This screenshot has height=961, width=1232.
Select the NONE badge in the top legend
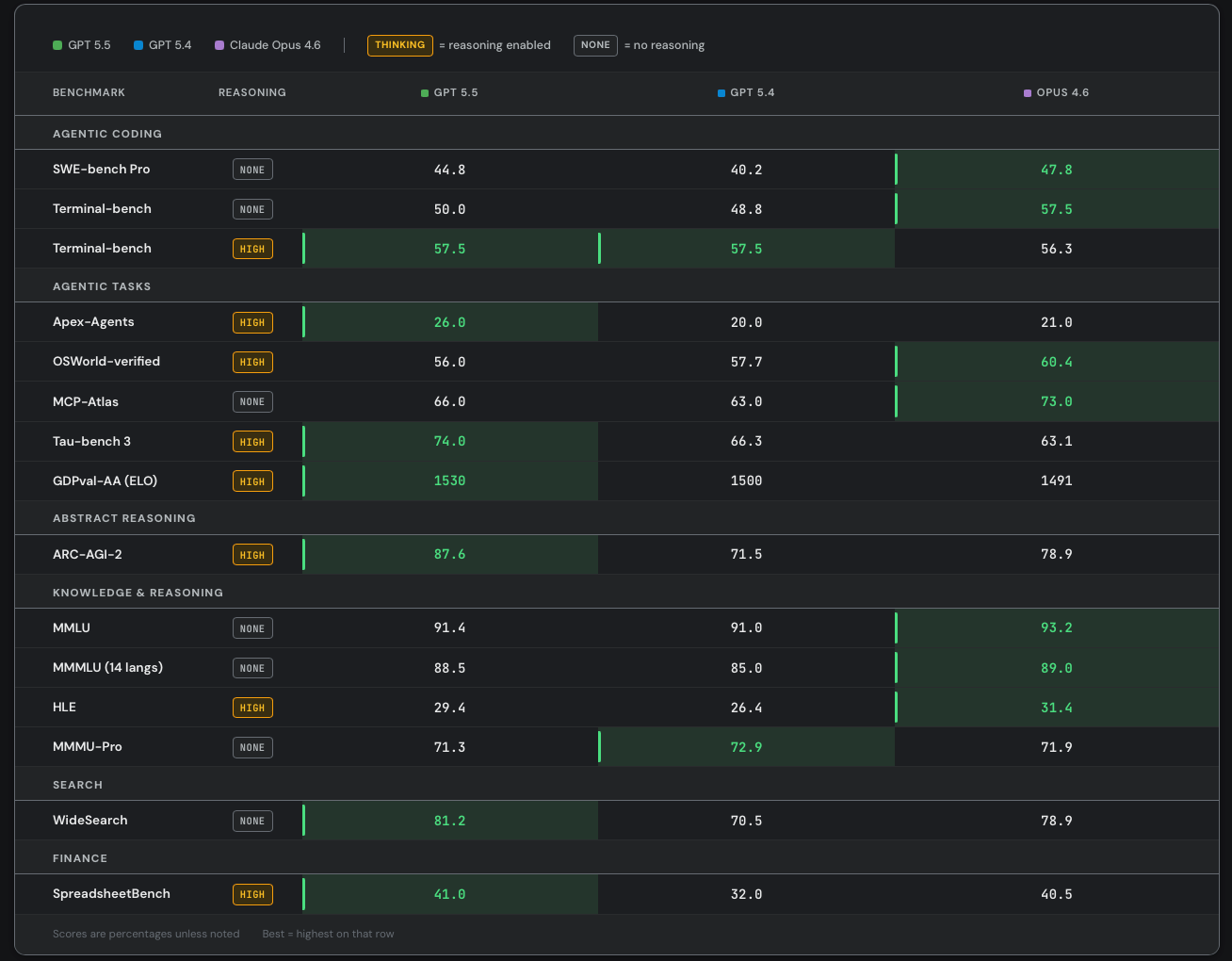point(595,45)
